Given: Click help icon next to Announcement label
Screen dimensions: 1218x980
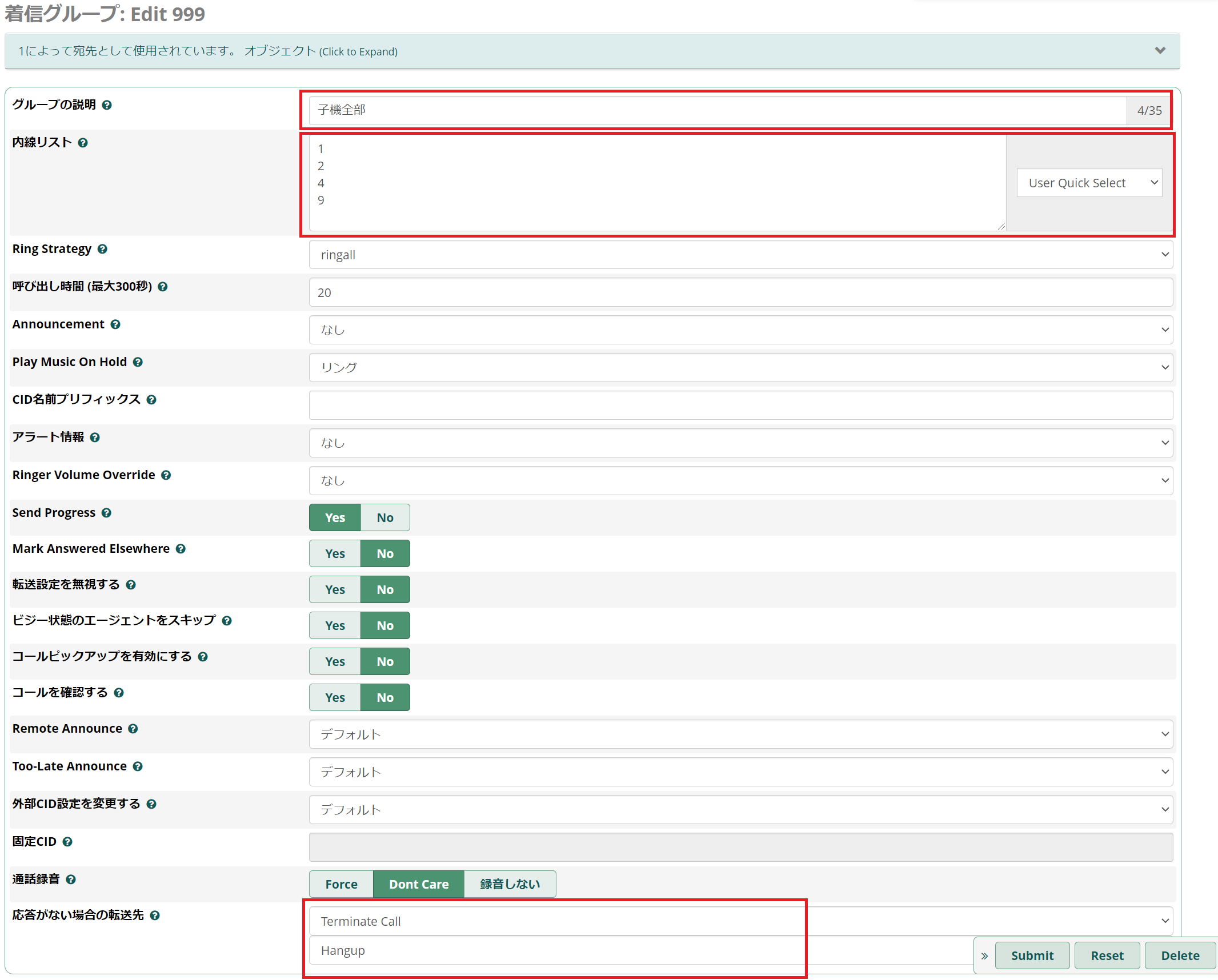Looking at the screenshot, I should [115, 324].
